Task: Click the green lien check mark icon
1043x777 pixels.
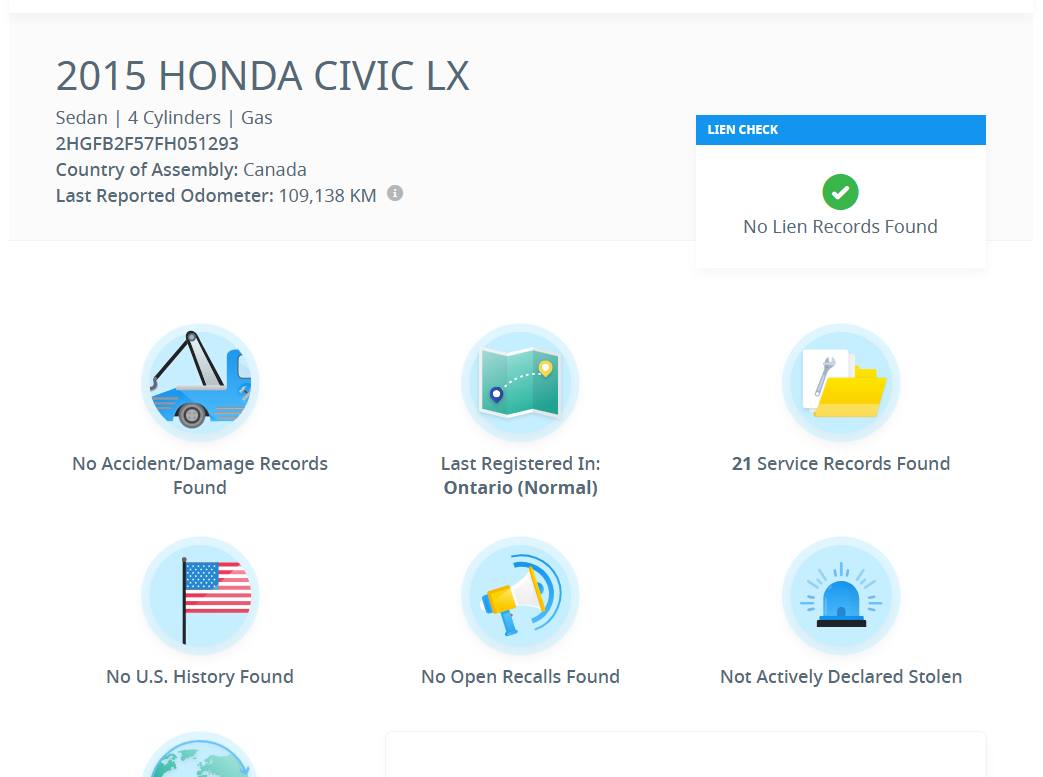Action: pos(841,192)
